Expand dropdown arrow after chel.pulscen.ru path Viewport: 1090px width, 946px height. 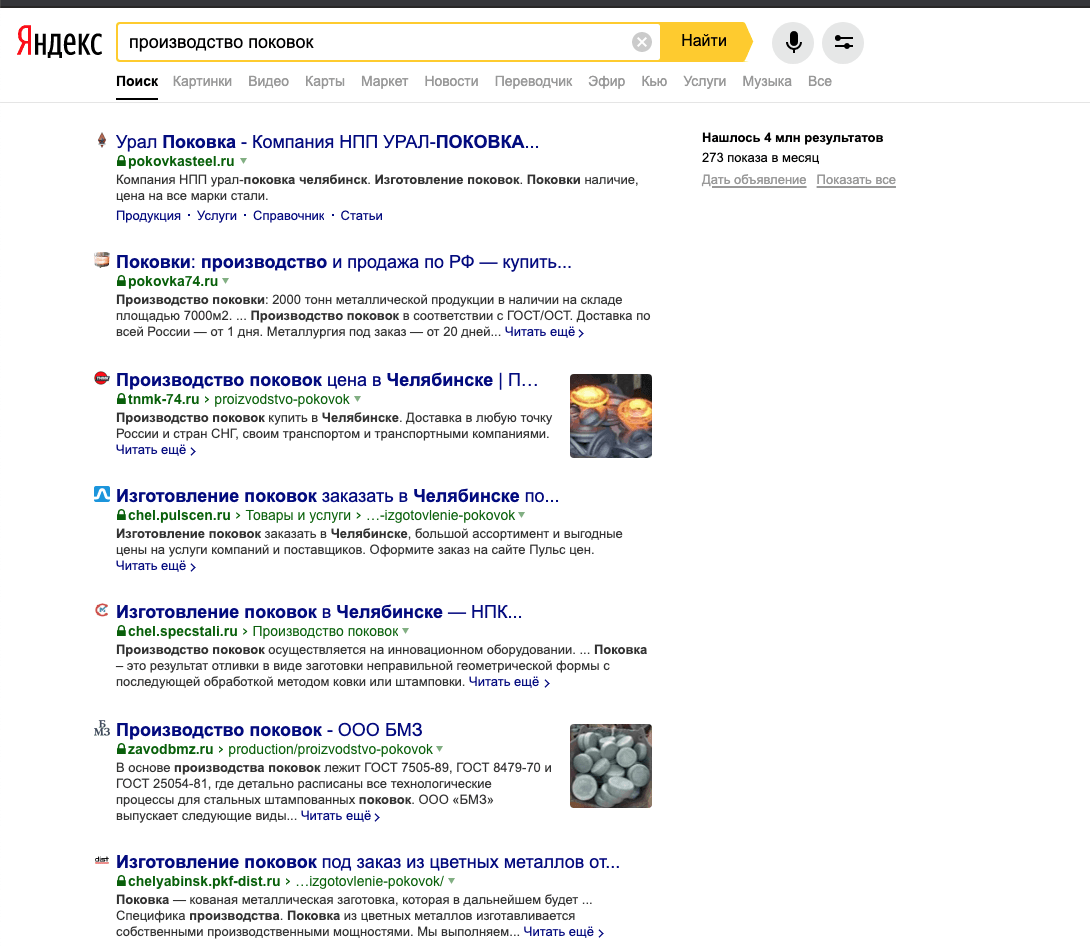pyautogui.click(x=521, y=515)
